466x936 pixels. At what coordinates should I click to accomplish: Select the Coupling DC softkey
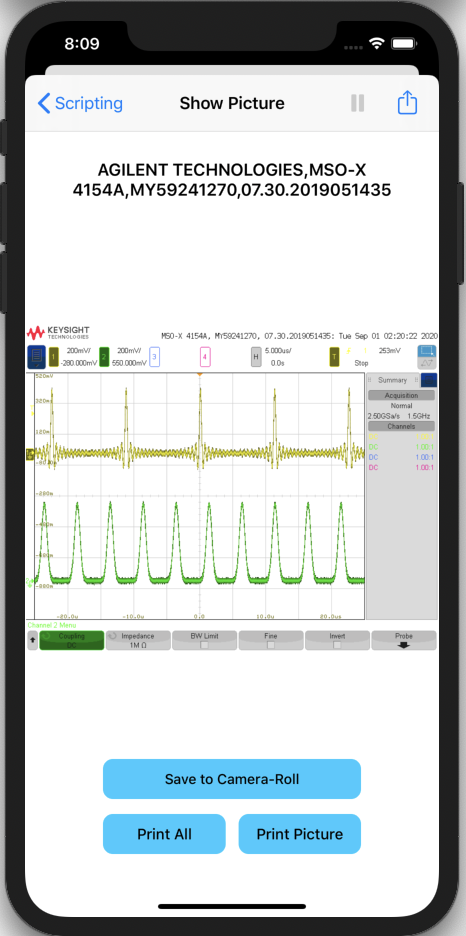[x=72, y=641]
